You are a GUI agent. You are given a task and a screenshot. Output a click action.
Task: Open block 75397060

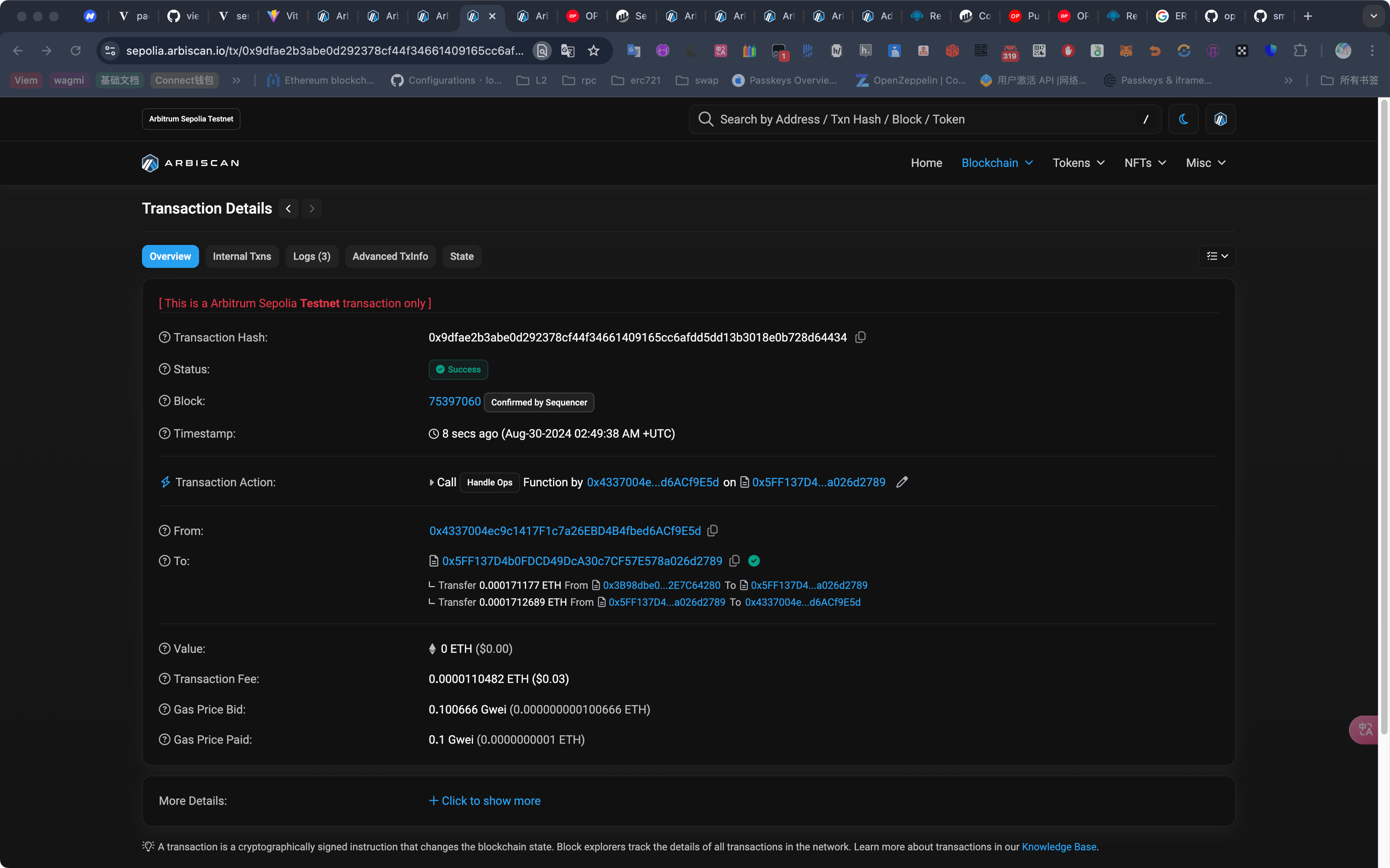454,401
